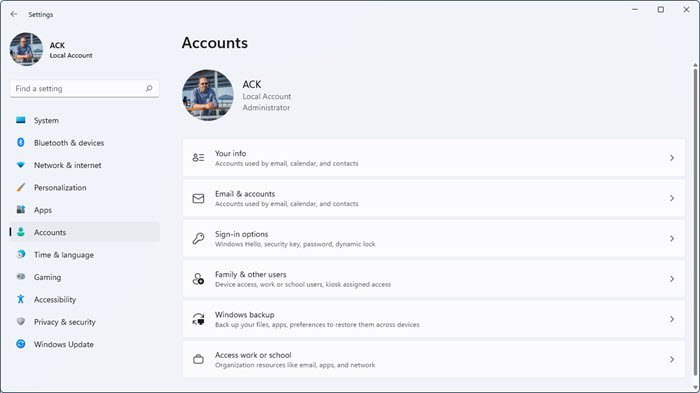Click the Gaming controller icon
The image size is (700, 393).
point(21,276)
